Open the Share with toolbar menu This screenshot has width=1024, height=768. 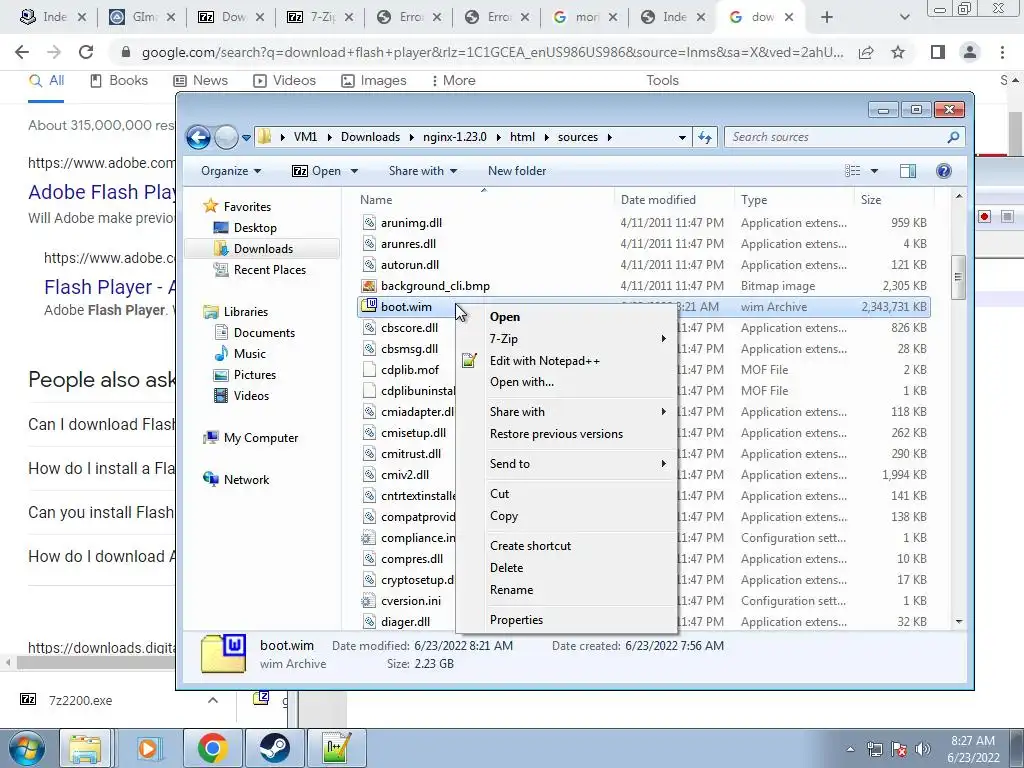[423, 171]
